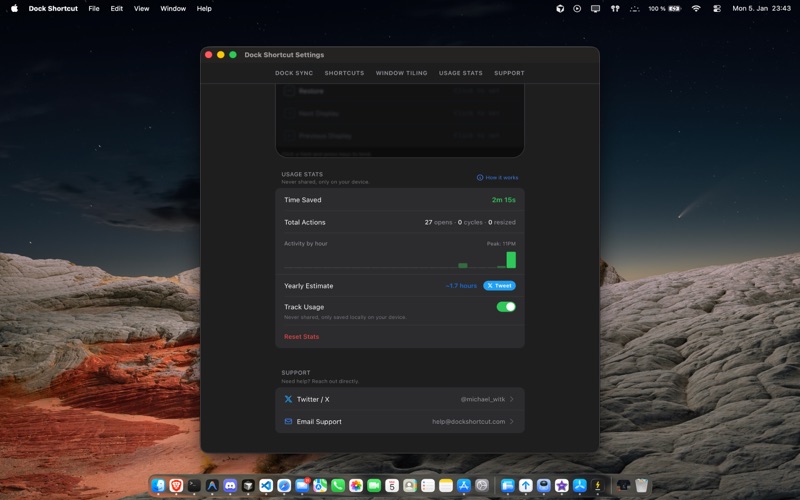Click the 2m 15s time saved value

504,200
